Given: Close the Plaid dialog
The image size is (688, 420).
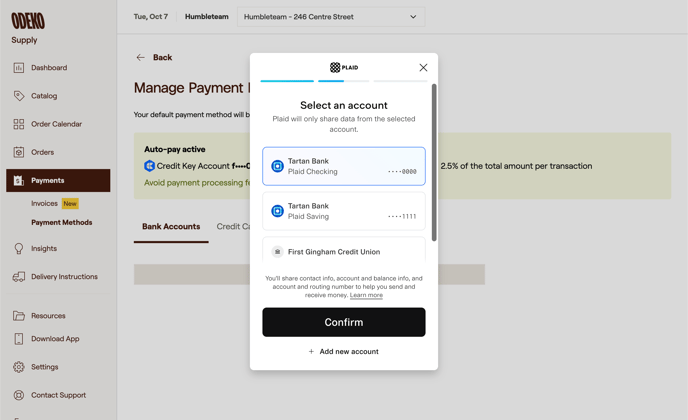Looking at the screenshot, I should coord(423,68).
